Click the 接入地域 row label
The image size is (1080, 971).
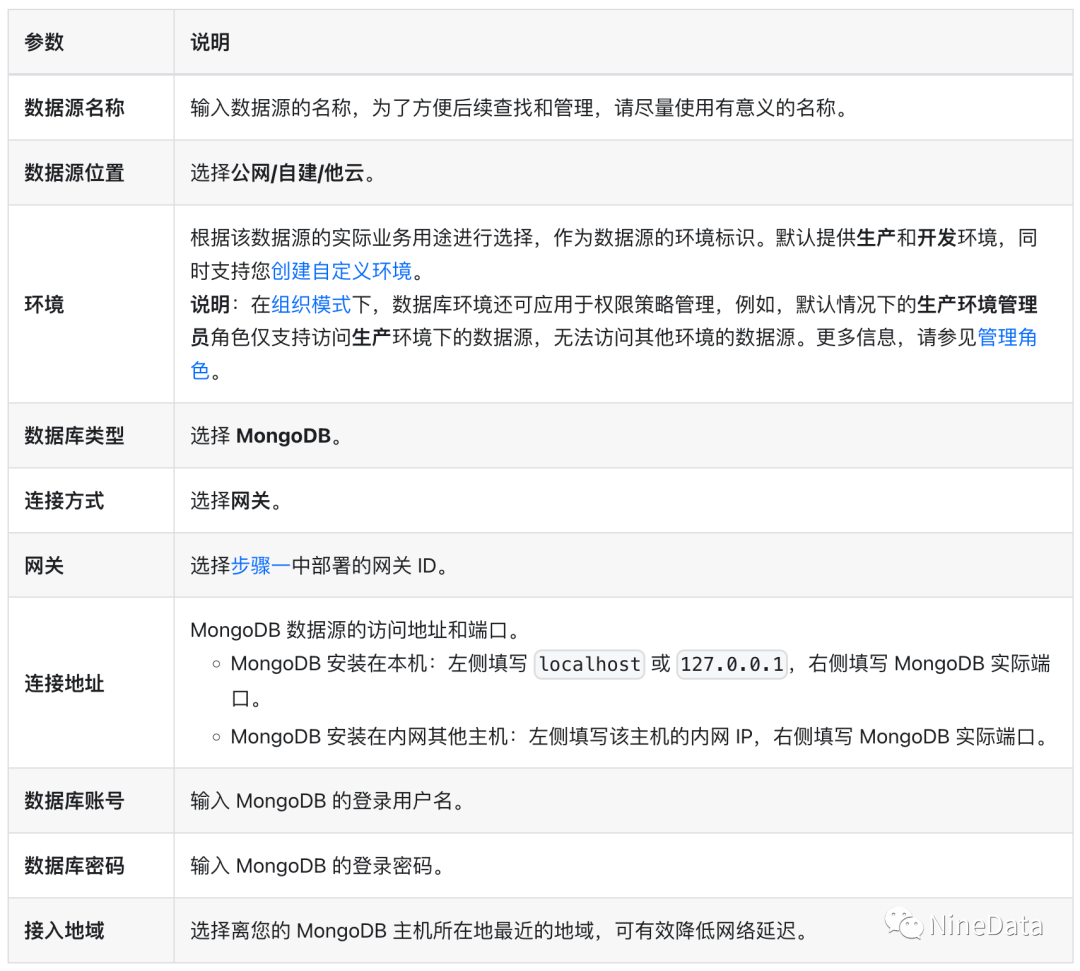64,930
